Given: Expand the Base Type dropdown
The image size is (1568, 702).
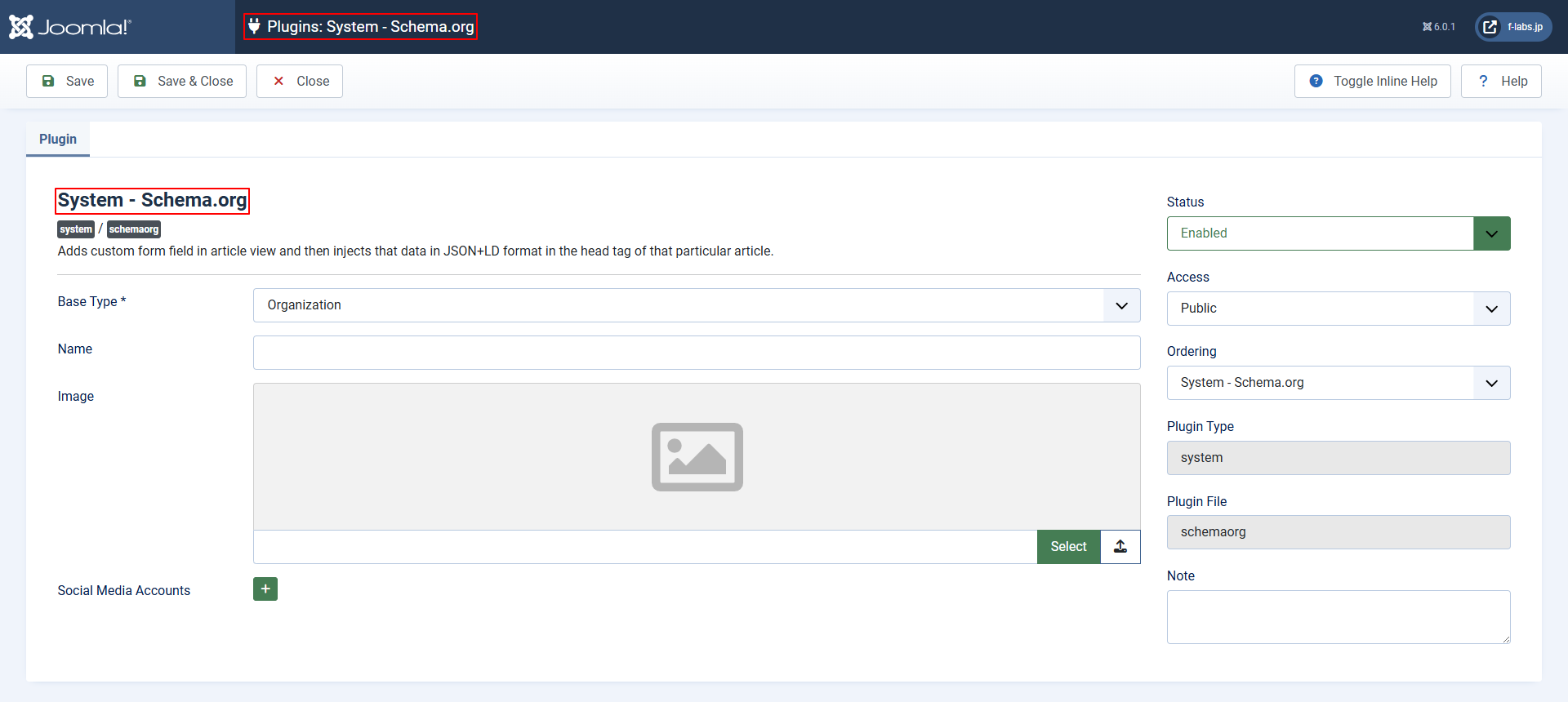Looking at the screenshot, I should point(696,305).
